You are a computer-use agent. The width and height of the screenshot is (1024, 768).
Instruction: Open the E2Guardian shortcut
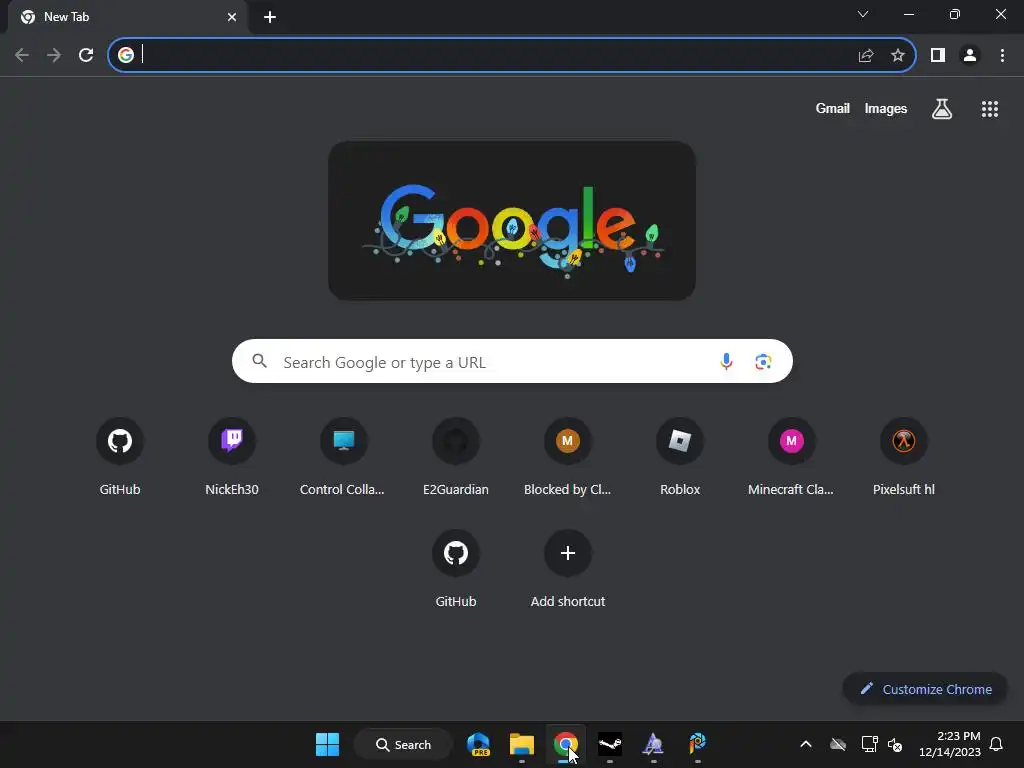coord(456,457)
